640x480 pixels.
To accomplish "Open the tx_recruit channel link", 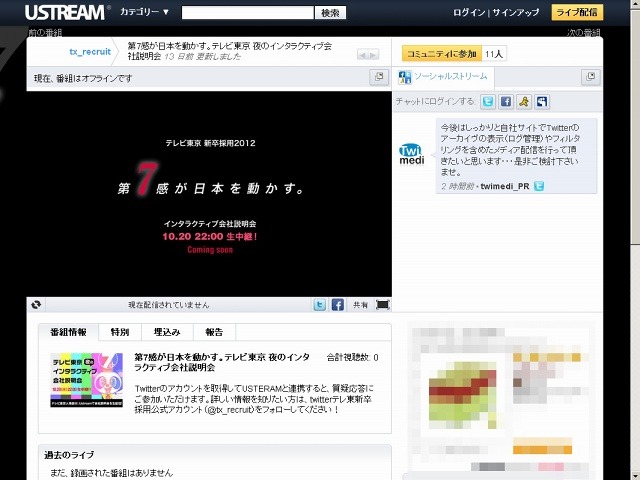I will [90, 52].
